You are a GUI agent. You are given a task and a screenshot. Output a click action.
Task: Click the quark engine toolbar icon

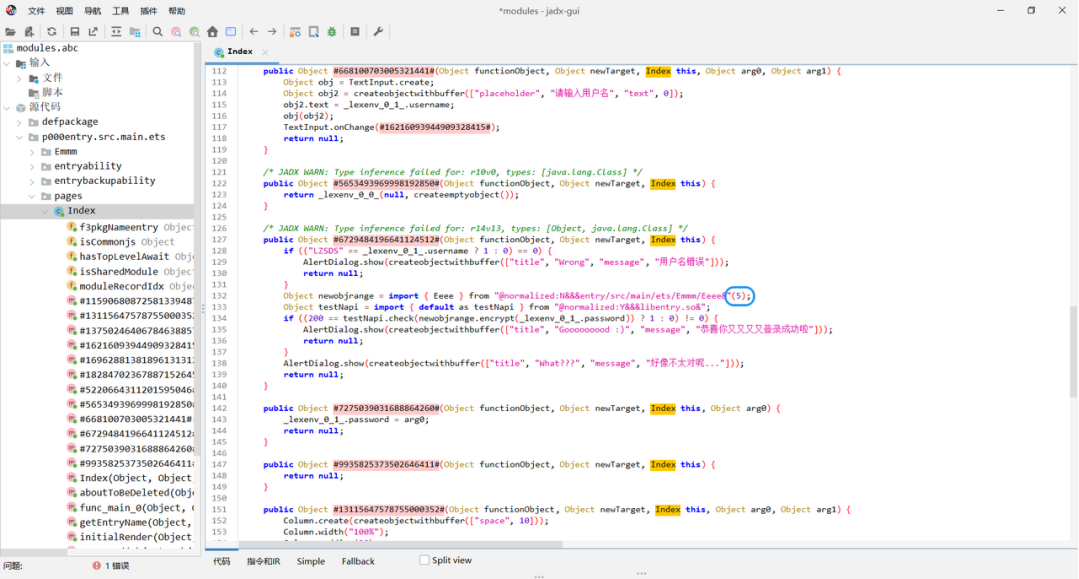pos(314,32)
